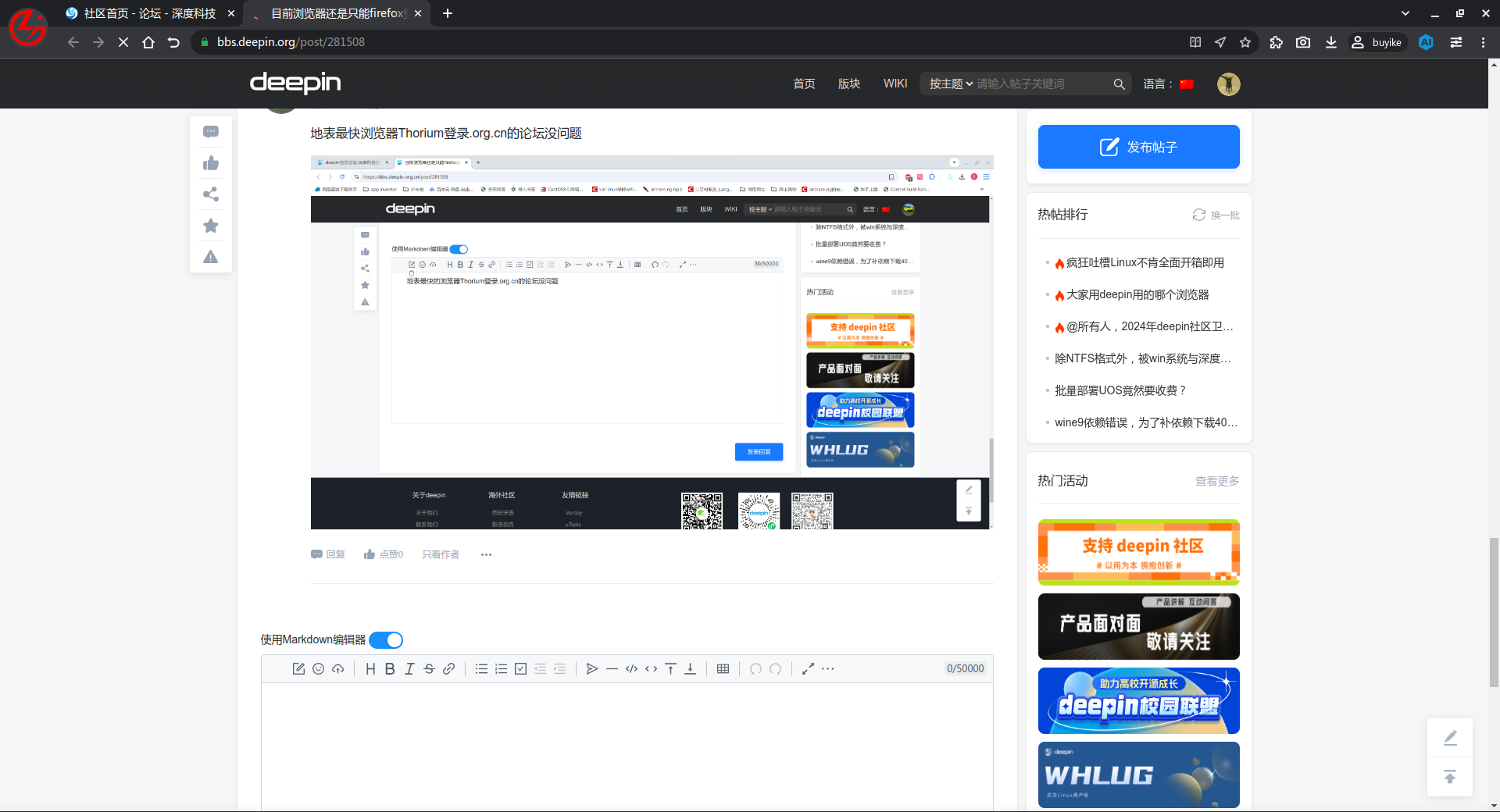Click the upload cloud icon in editor
Screen dimensions: 1500x812
point(337,669)
